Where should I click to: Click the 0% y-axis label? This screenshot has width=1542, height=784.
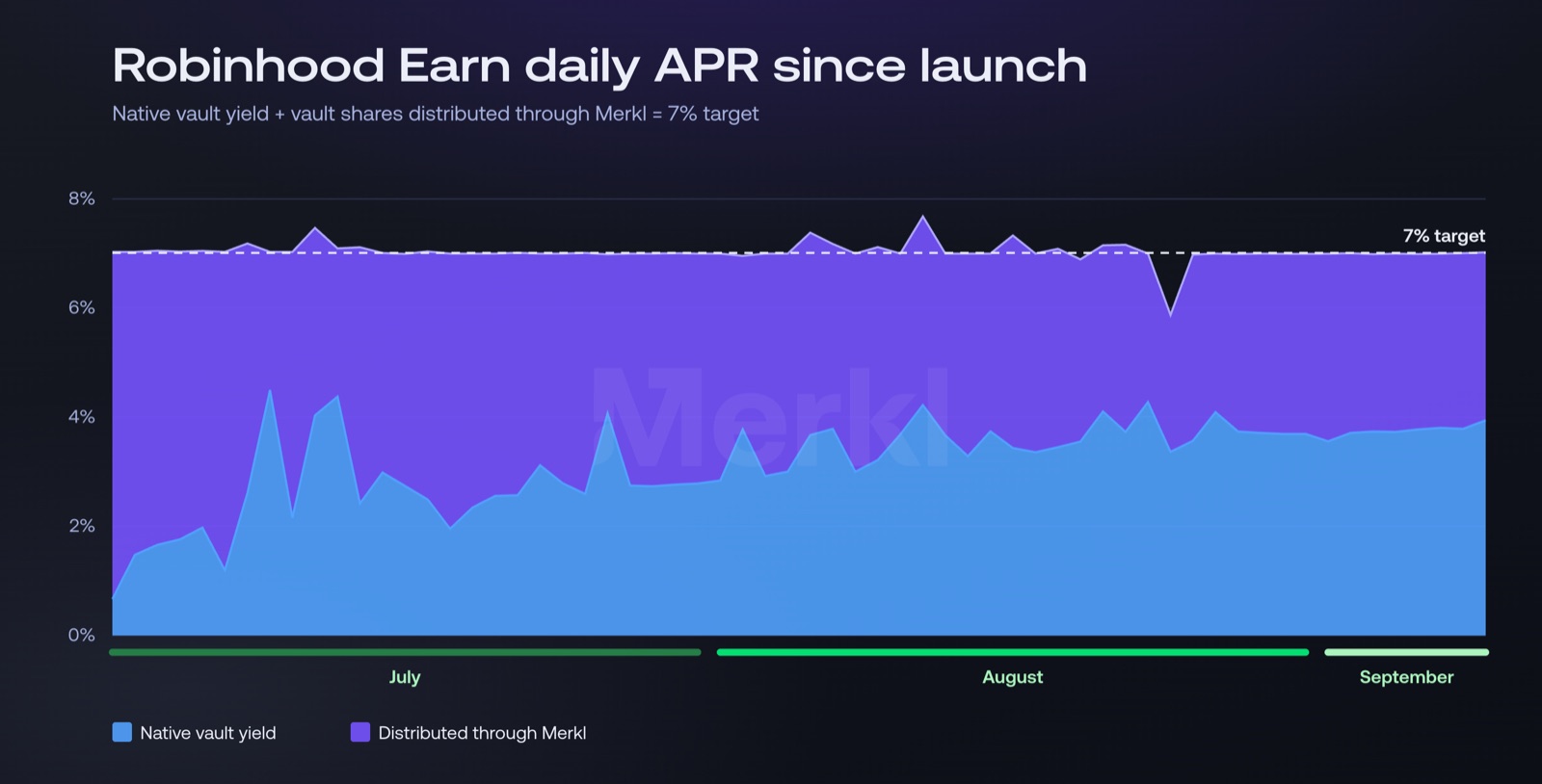(82, 635)
